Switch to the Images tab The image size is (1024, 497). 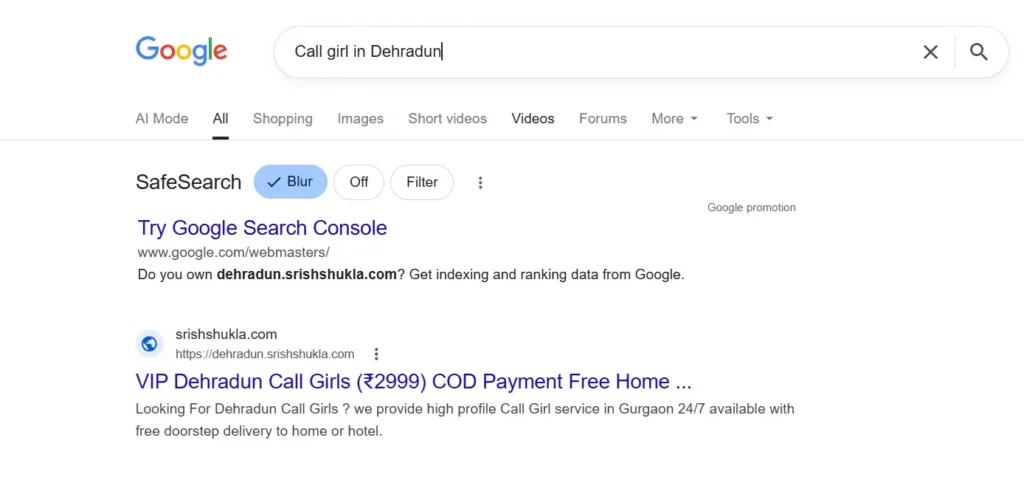point(360,118)
